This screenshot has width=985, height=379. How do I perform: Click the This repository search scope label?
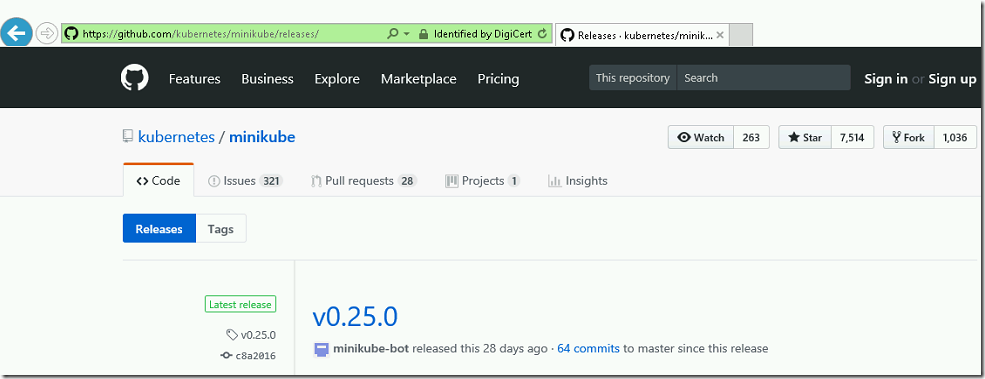633,78
